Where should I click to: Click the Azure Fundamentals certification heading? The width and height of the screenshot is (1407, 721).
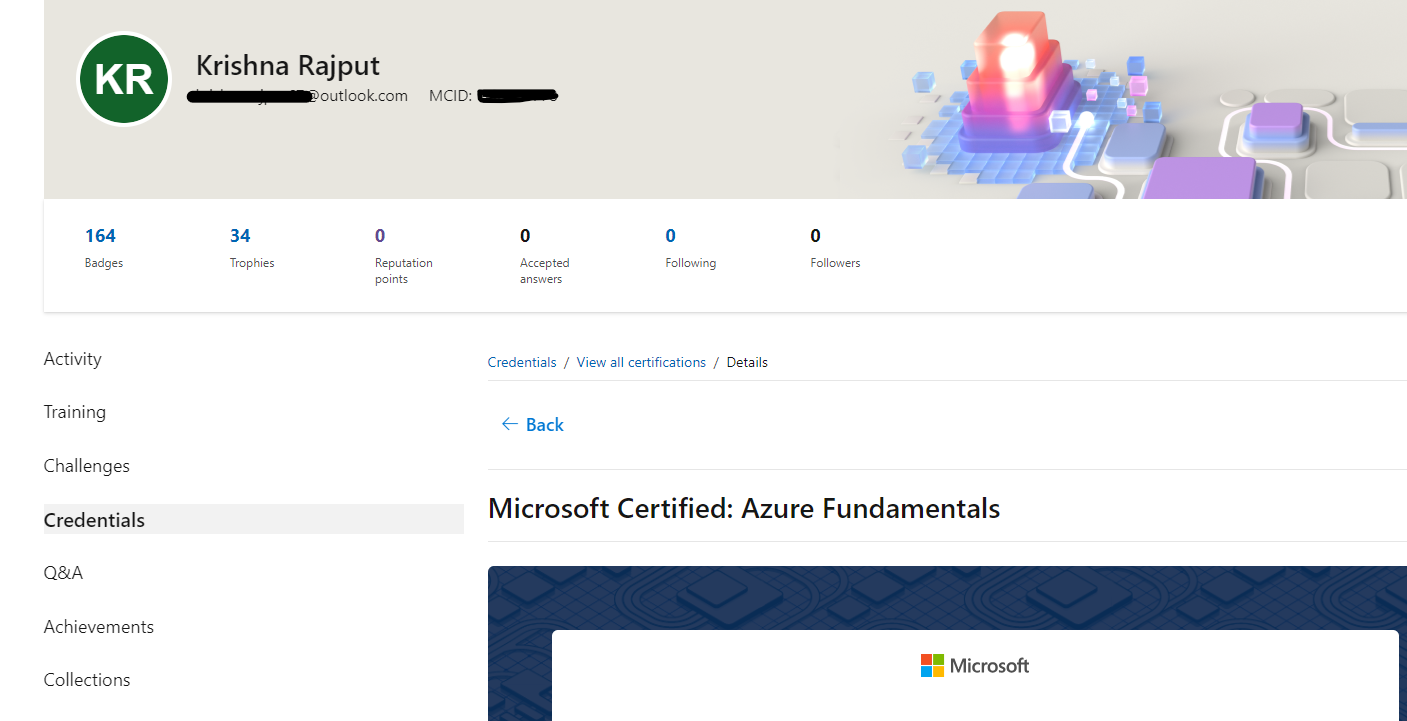coord(744,508)
